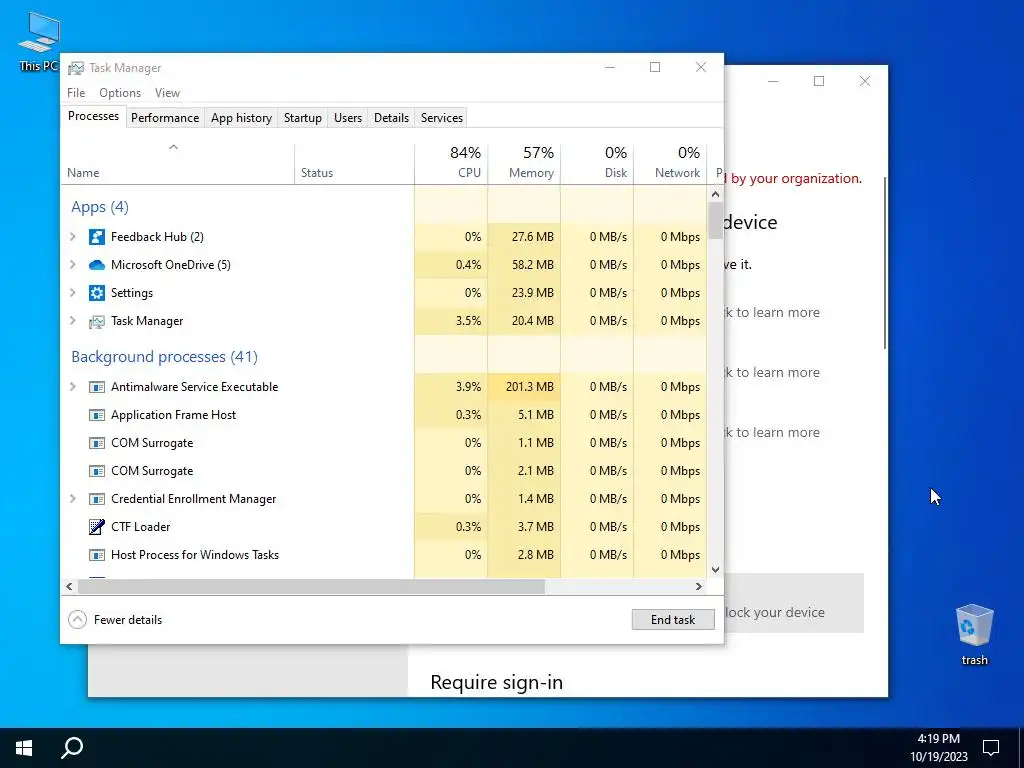The height and width of the screenshot is (768, 1024).
Task: Click the Feedback Hub app icon
Action: coord(97,237)
